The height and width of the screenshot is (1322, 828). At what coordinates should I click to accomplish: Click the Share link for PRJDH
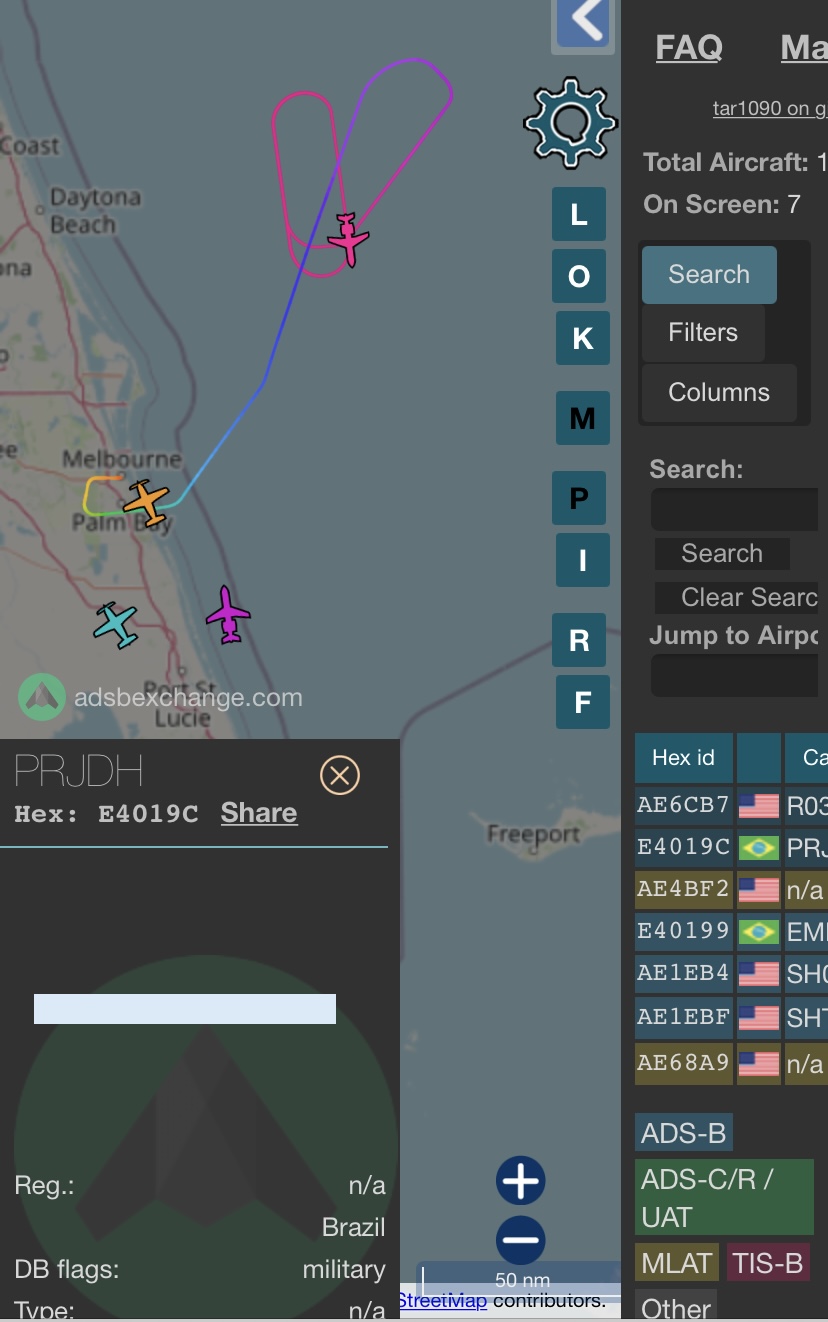[259, 813]
